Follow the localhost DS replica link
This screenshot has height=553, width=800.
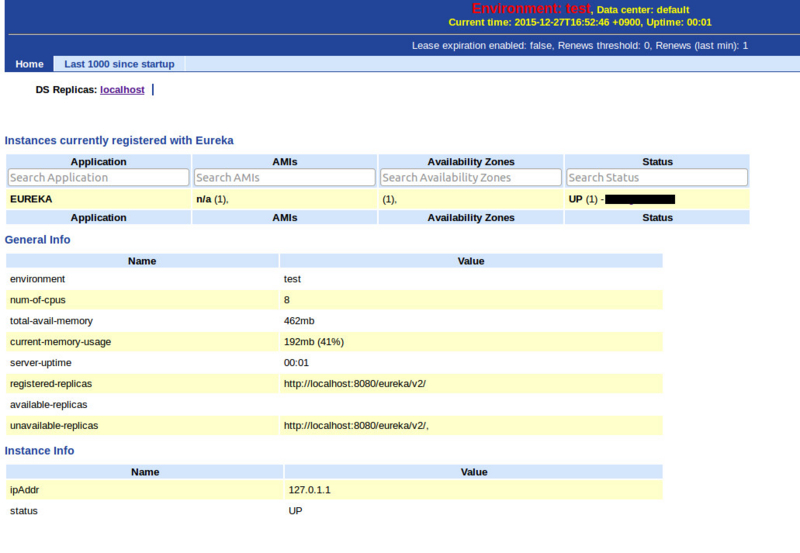(x=122, y=90)
